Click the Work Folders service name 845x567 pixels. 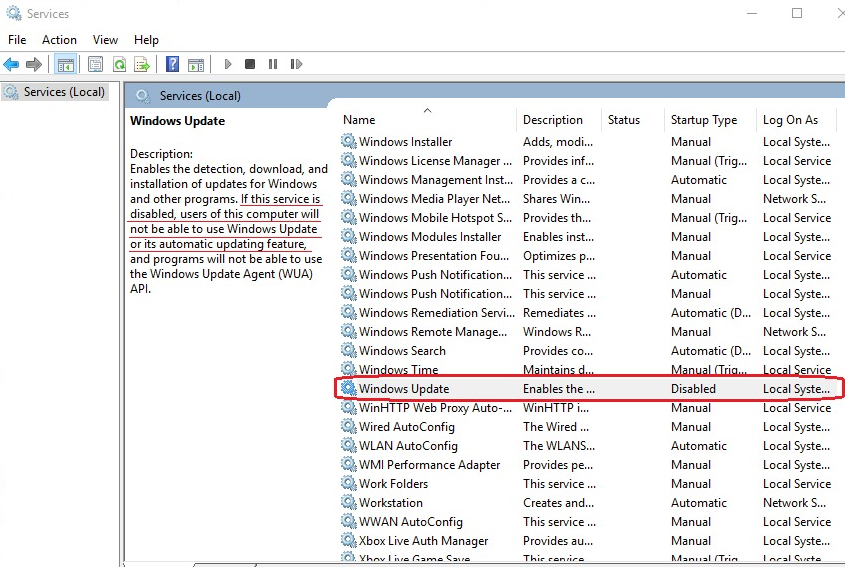click(x=393, y=483)
